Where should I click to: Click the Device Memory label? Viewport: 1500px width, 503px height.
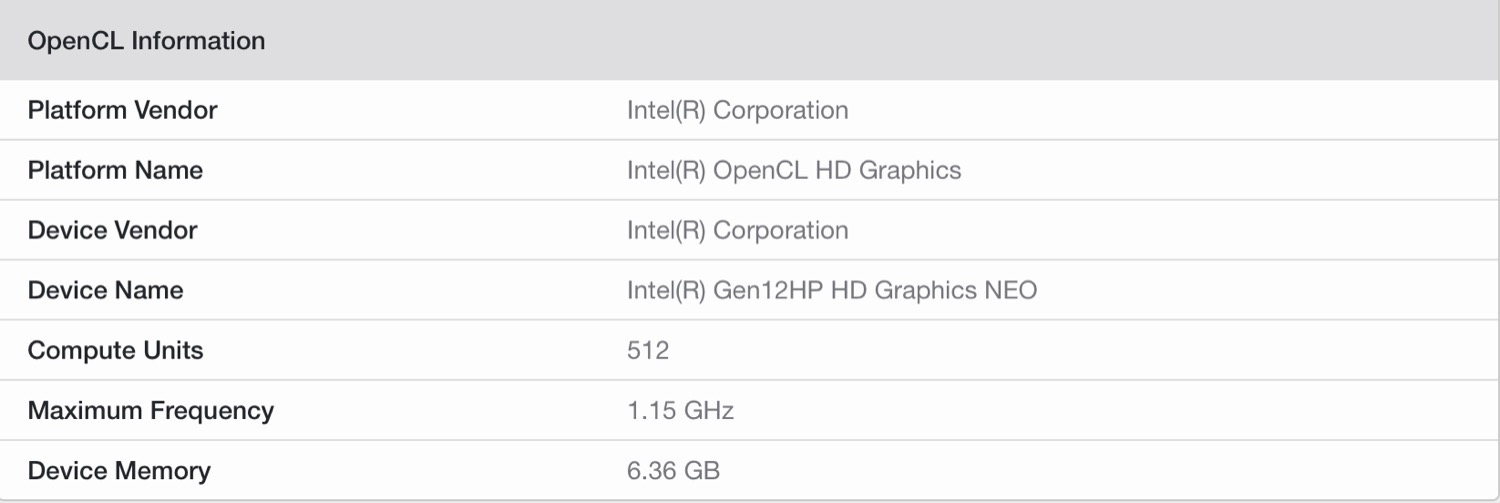[119, 470]
